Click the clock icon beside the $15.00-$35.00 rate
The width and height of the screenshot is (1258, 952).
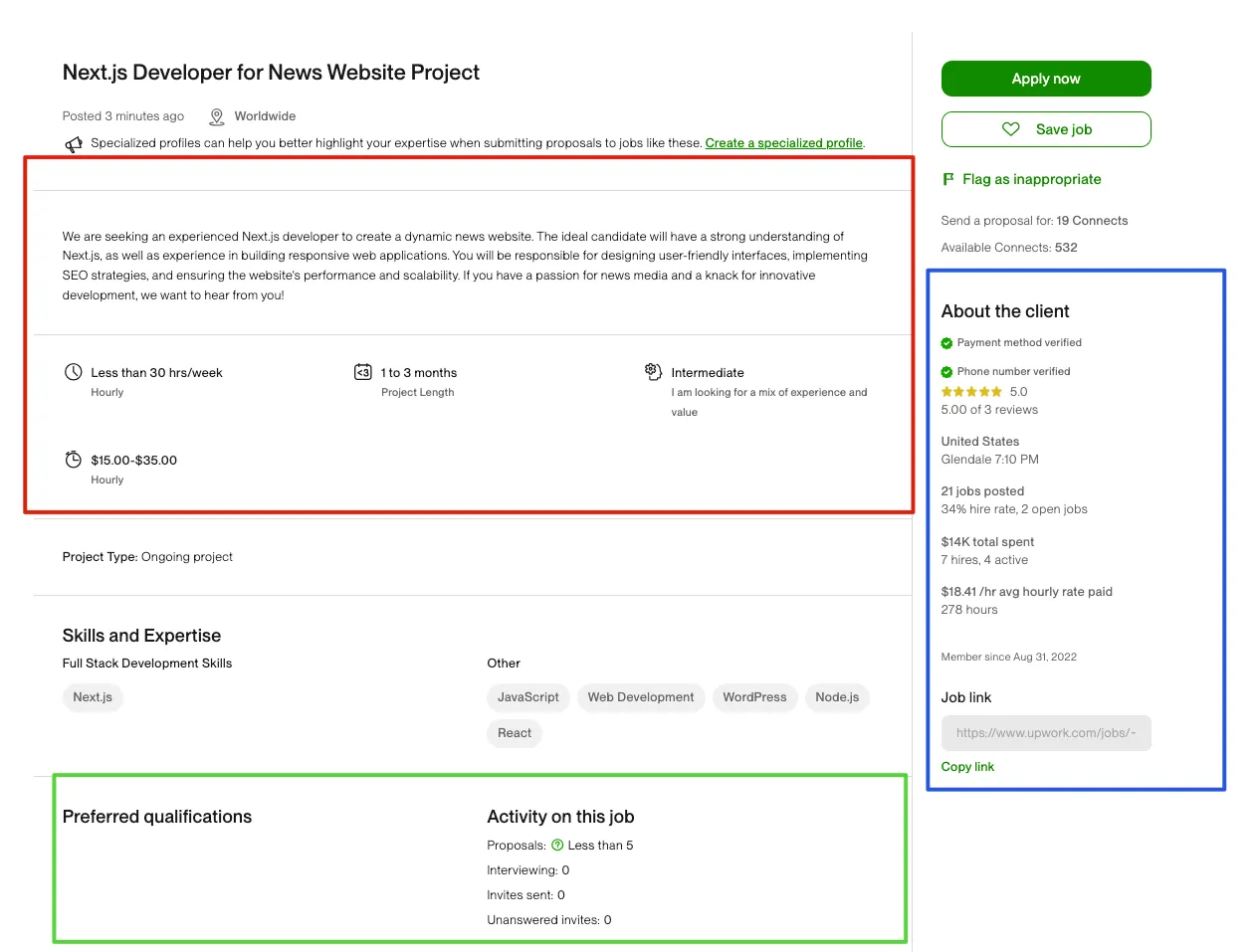tap(73, 460)
